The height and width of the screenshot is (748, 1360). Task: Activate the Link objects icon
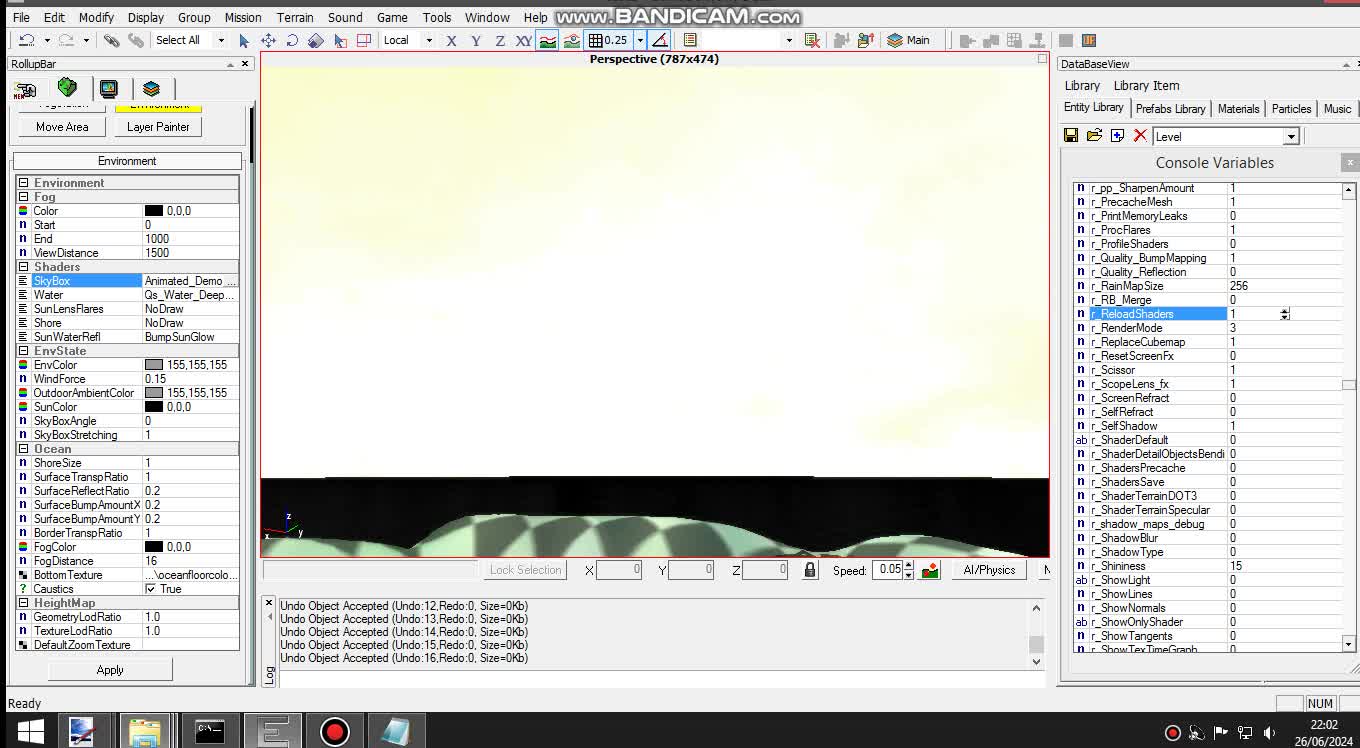click(x=112, y=40)
